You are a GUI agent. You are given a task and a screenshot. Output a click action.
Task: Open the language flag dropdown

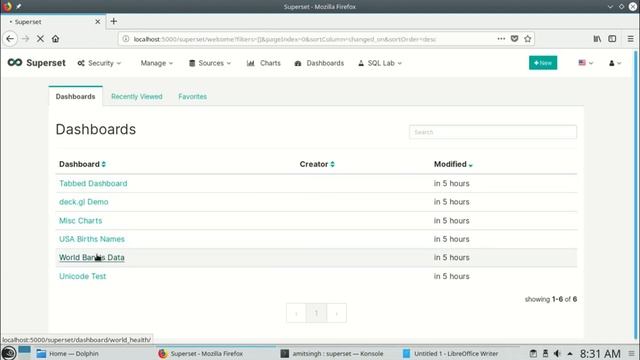[x=586, y=63]
